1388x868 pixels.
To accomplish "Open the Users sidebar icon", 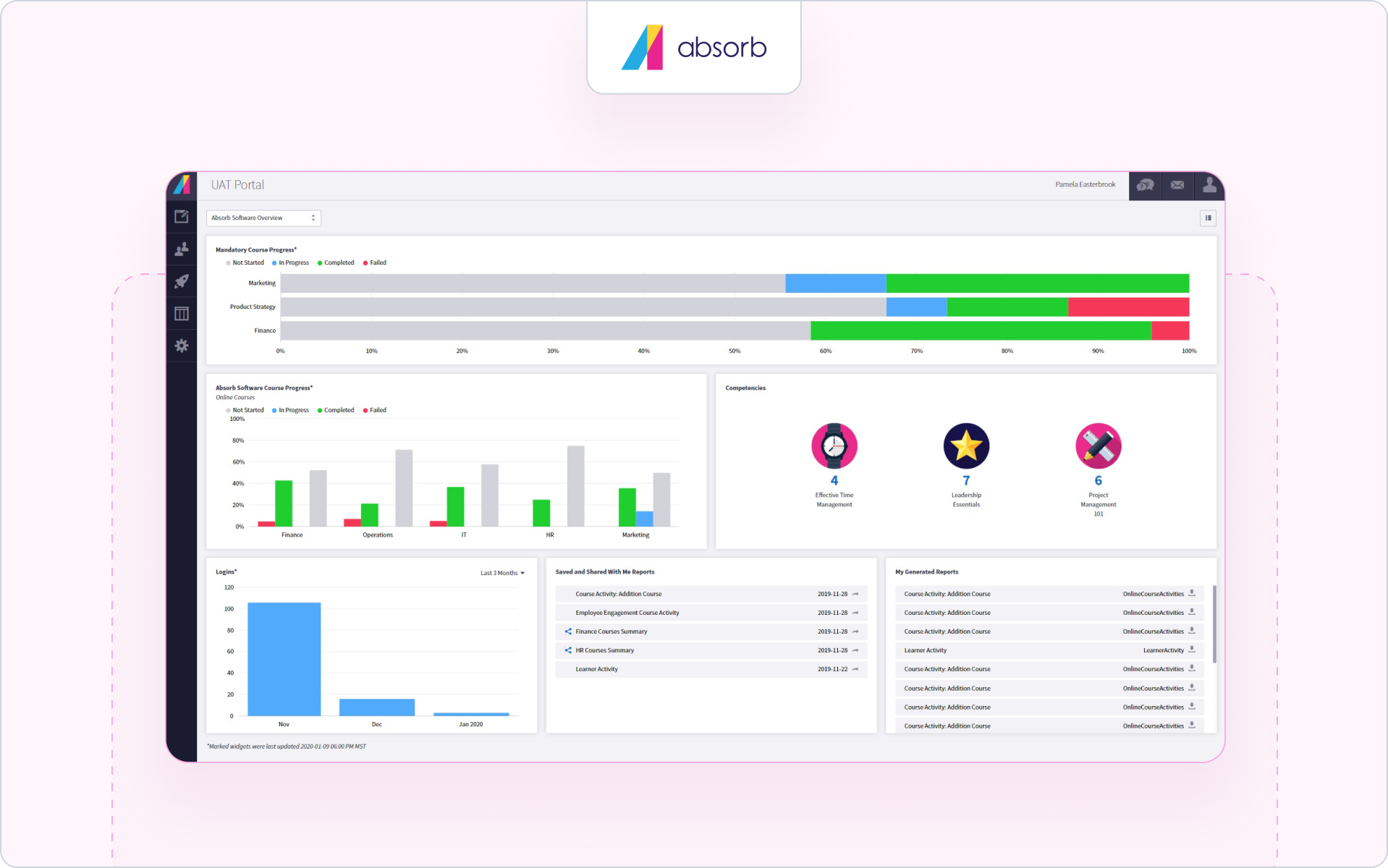I will (x=182, y=249).
